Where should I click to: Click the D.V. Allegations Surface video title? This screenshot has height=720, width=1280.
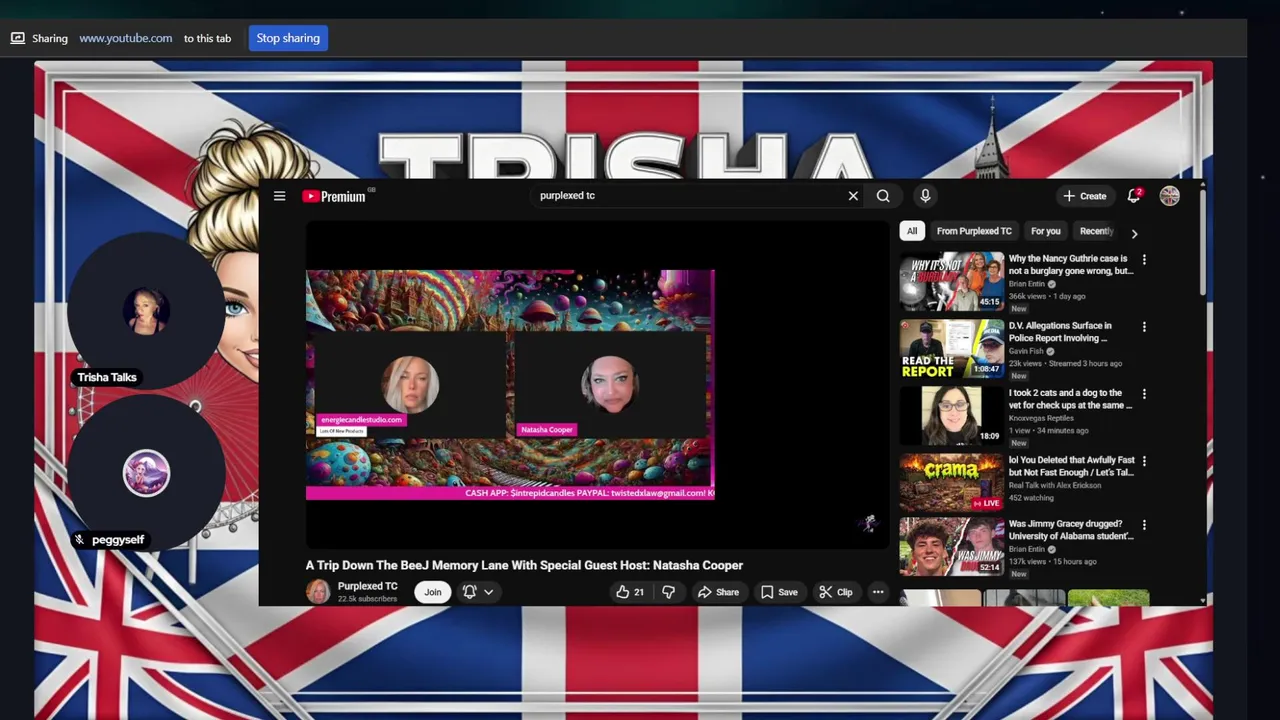click(1060, 332)
